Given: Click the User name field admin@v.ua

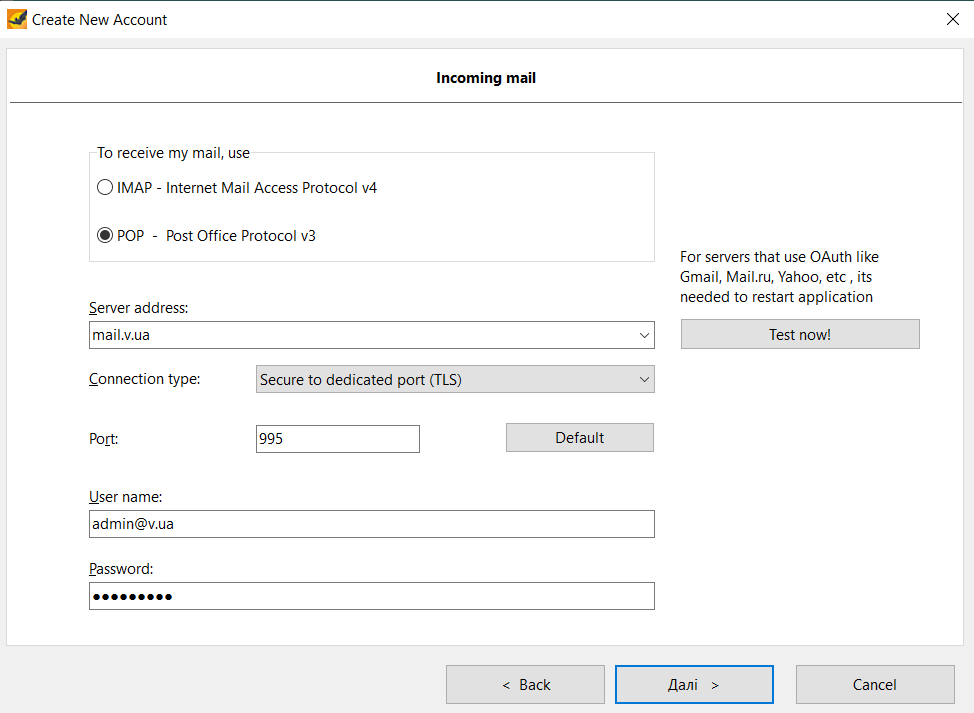Looking at the screenshot, I should [371, 524].
